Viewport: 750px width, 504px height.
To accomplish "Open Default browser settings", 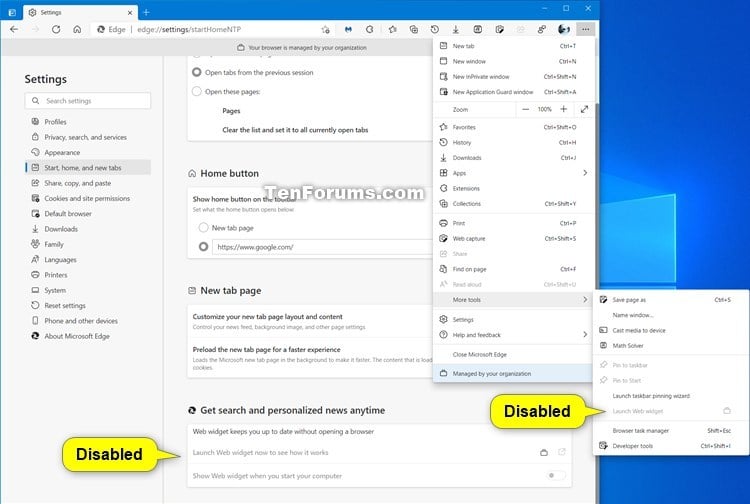I will (x=88, y=214).
